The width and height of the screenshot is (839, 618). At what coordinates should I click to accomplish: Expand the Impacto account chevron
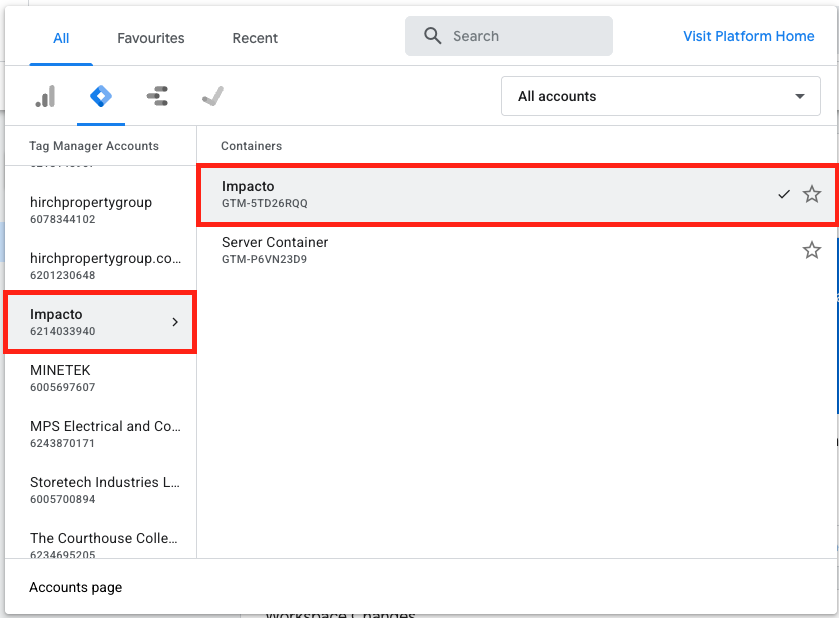point(175,322)
